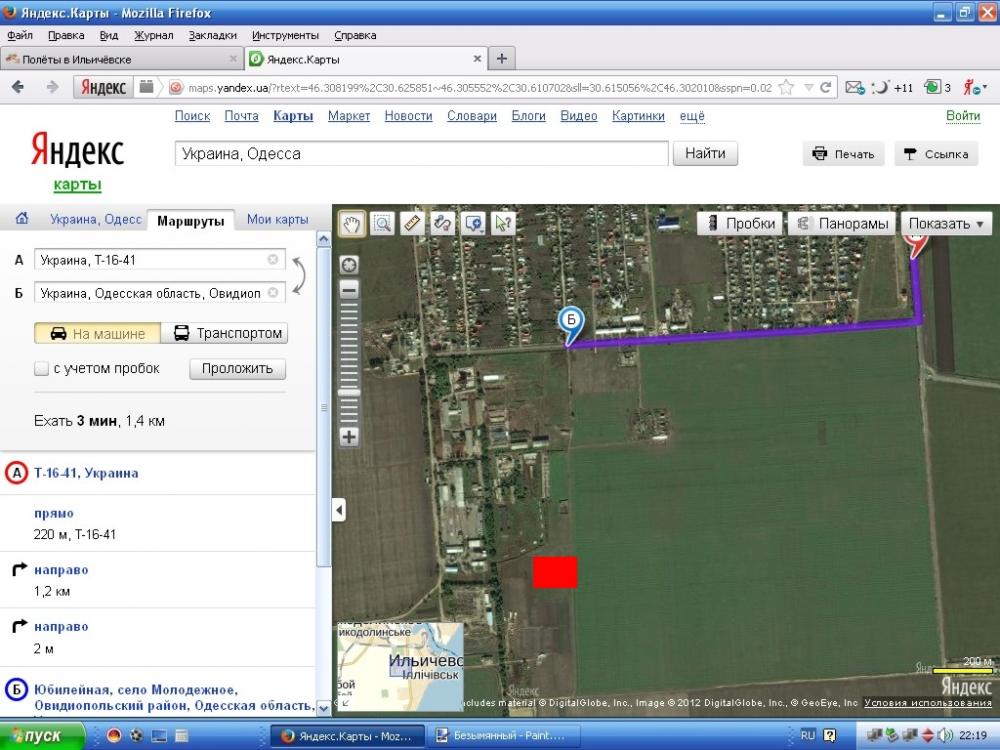Click the first 'направо' route step

coord(61,570)
